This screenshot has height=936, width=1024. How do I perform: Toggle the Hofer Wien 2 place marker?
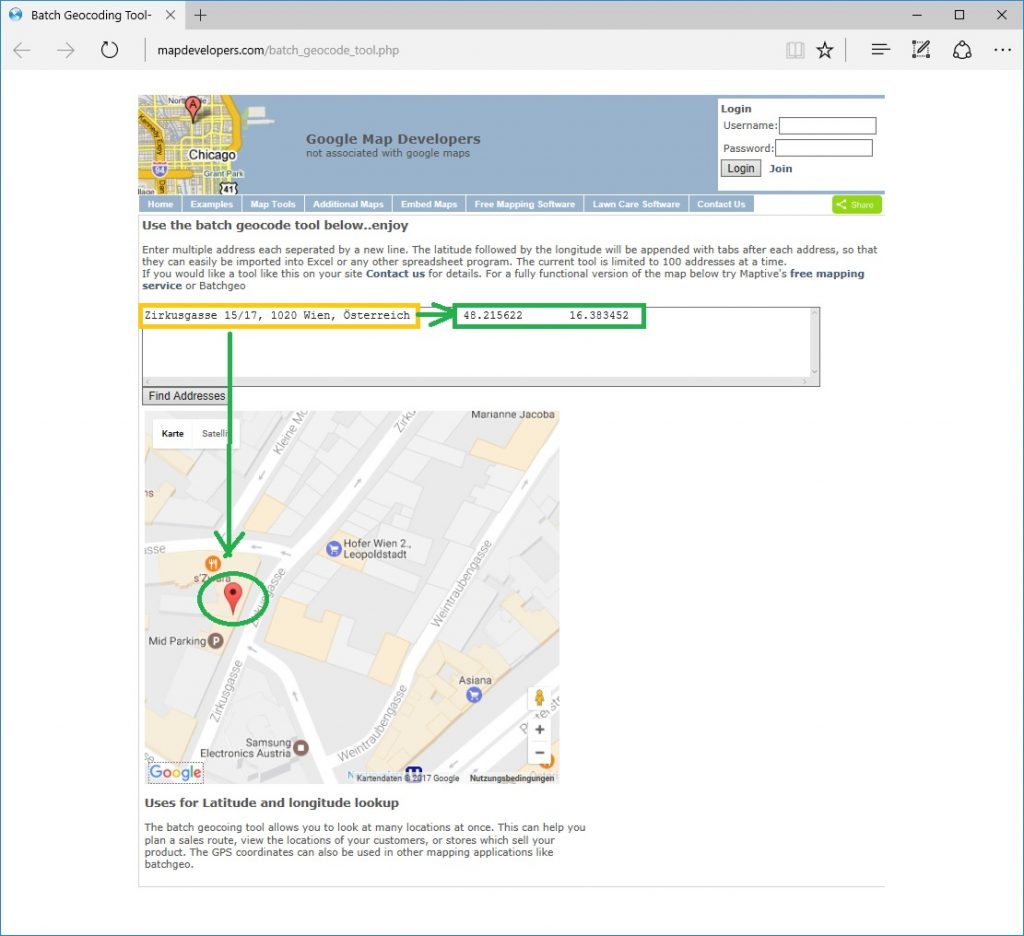pos(332,548)
